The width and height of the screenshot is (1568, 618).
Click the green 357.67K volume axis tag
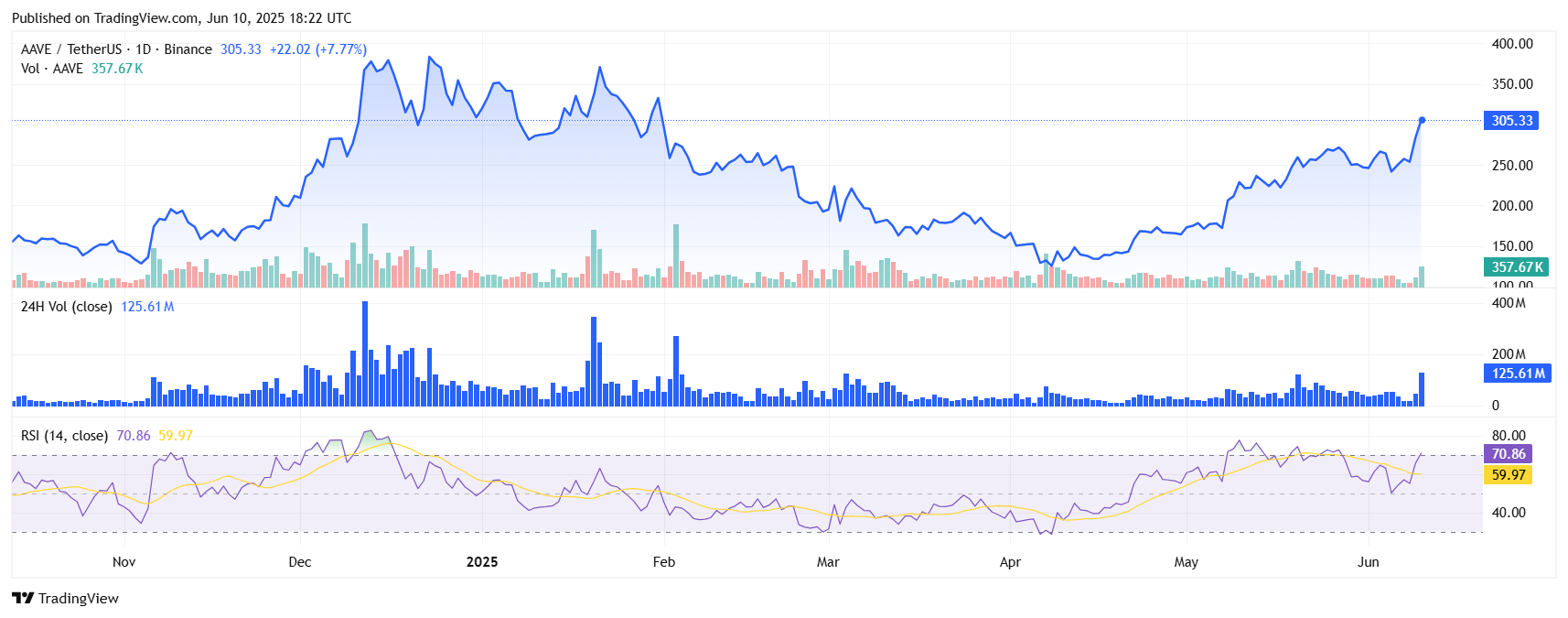tap(1516, 267)
